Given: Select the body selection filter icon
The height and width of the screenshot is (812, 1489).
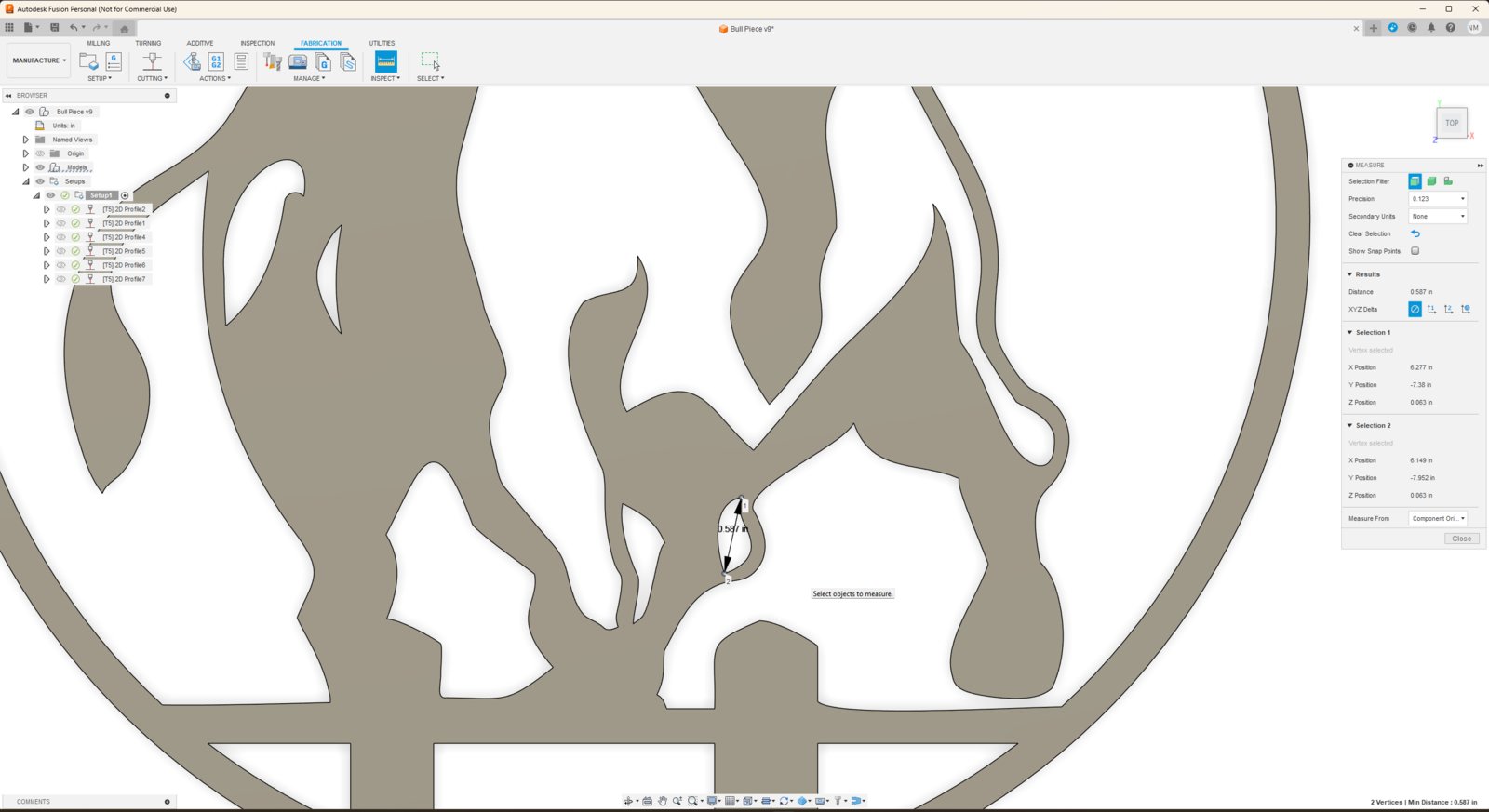Looking at the screenshot, I should (x=1431, y=181).
